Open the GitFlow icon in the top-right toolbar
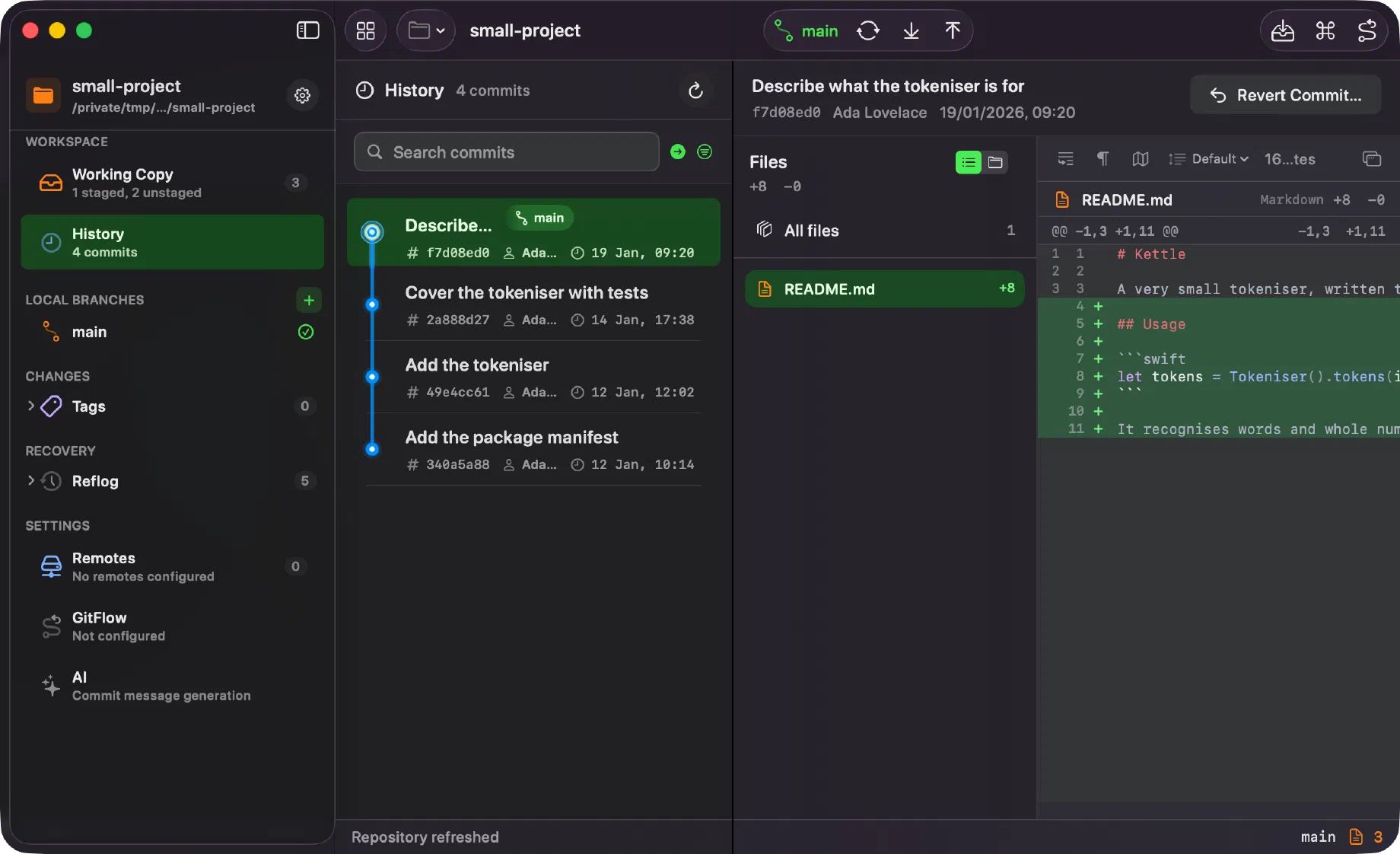 1367,31
